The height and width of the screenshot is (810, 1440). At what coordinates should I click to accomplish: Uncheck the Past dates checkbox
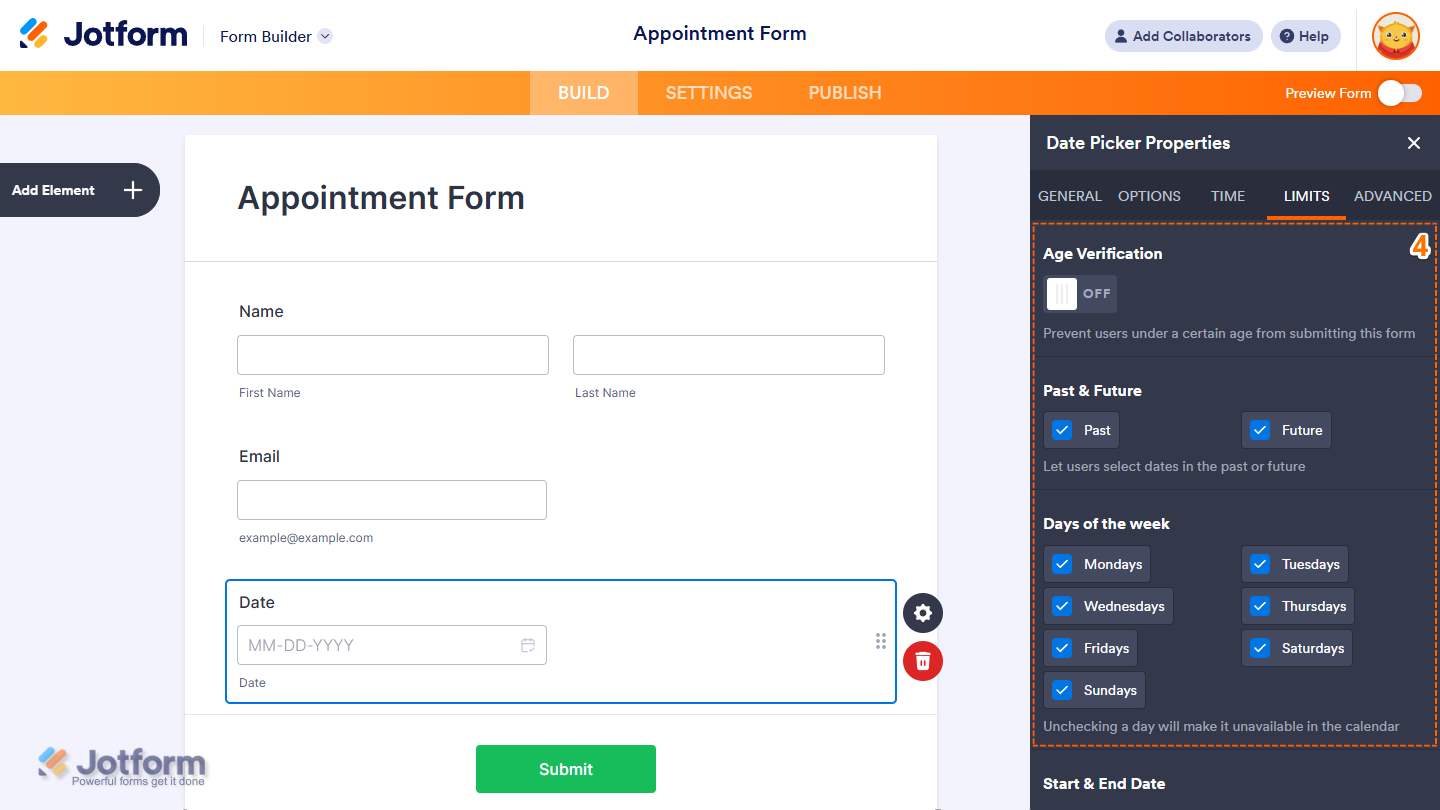(x=1062, y=429)
